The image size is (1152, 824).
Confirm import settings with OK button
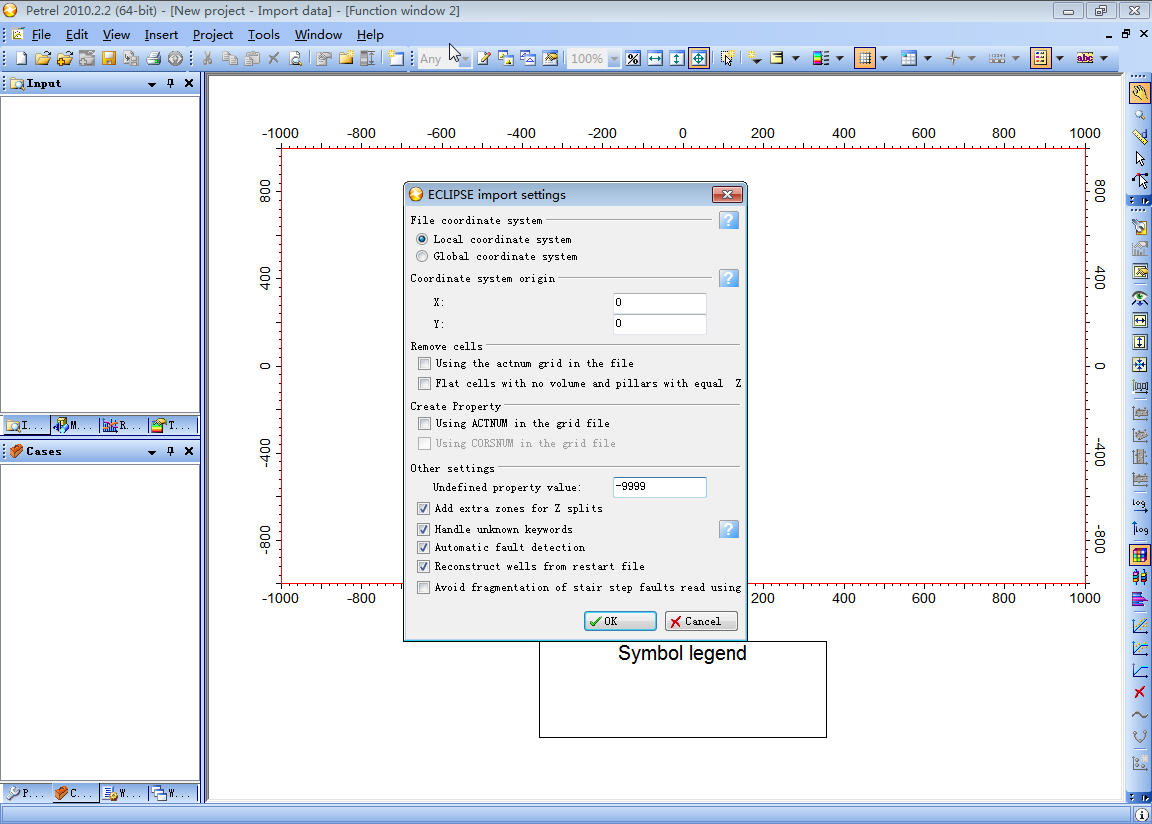pos(620,621)
